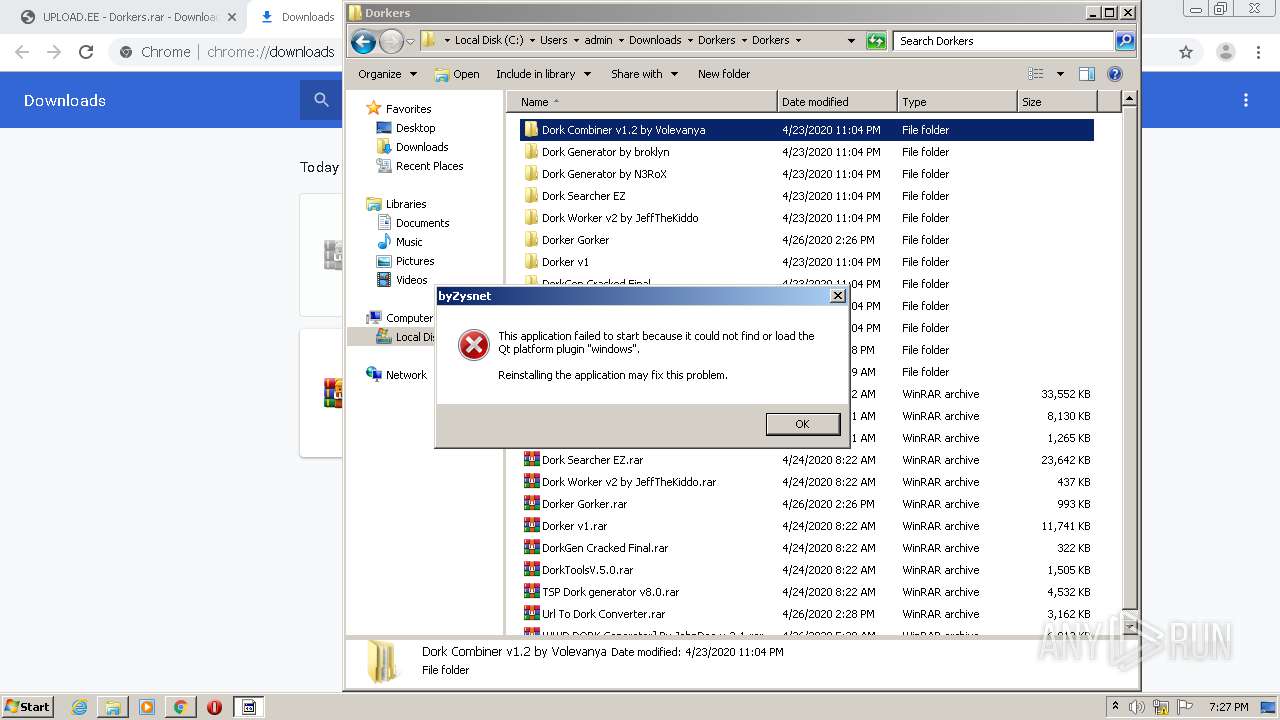Viewport: 1280px width, 720px height.
Task: Sort files by Type column header
Action: pos(957,102)
